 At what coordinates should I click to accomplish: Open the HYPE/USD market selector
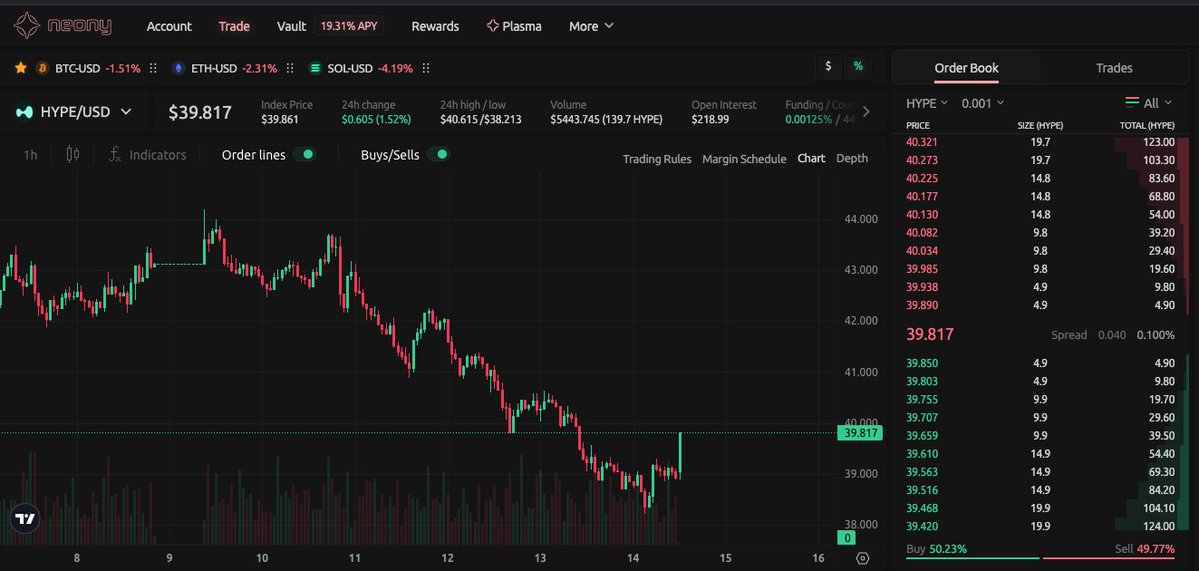74,112
